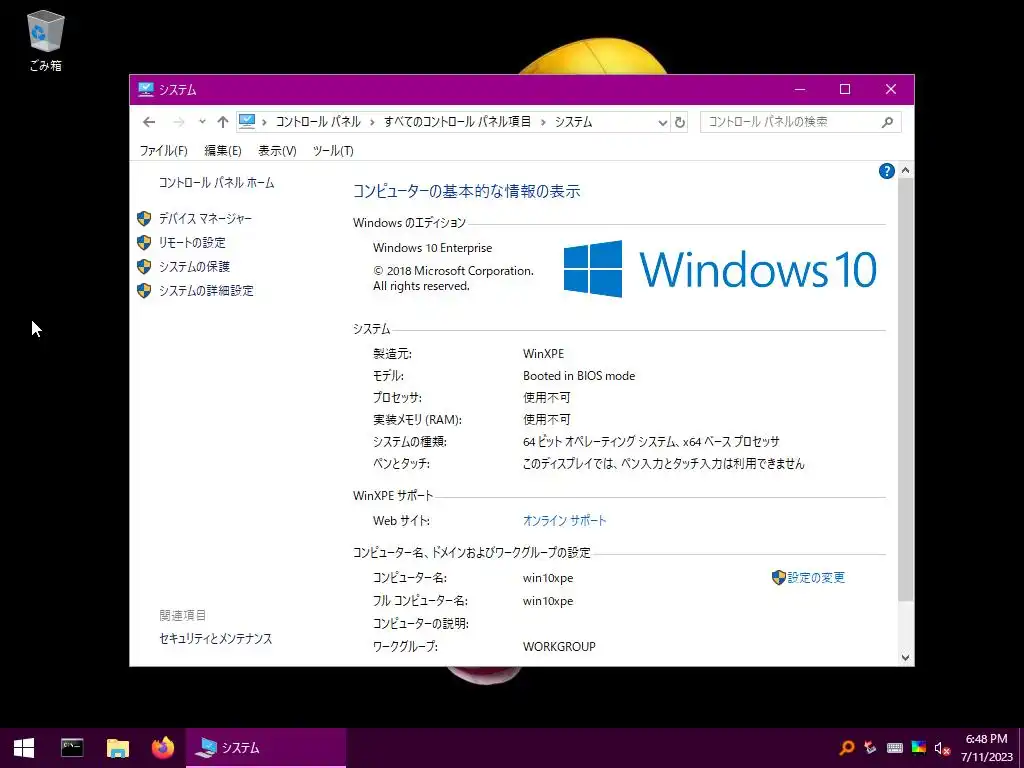Viewport: 1024px width, 768px height.
Task: Open the 編集(E) menu
Action: tap(223, 151)
